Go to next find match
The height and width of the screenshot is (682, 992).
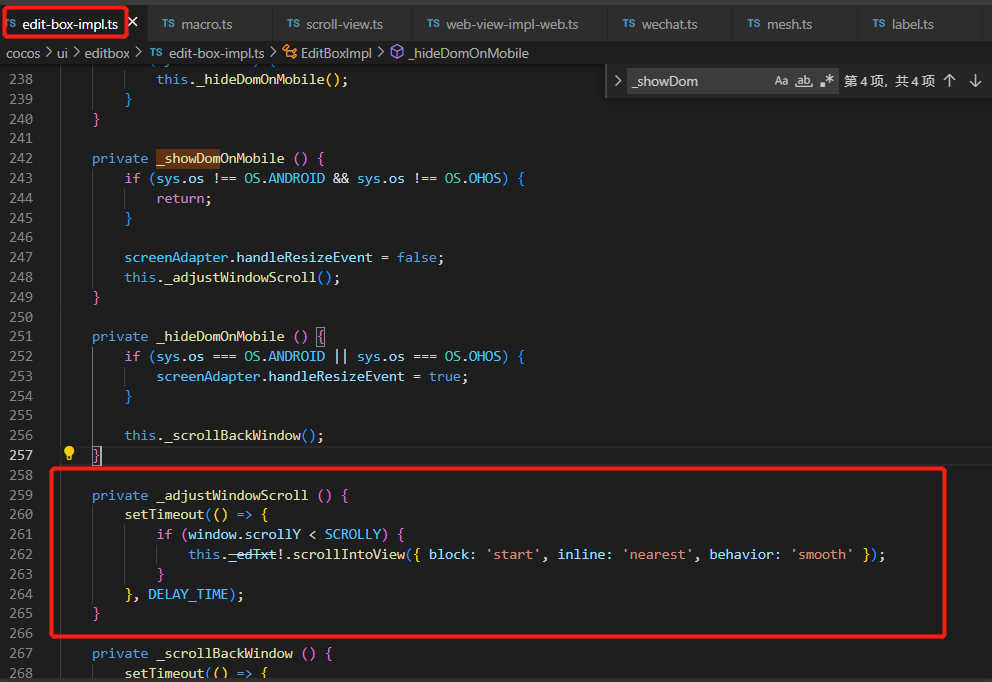coord(975,80)
